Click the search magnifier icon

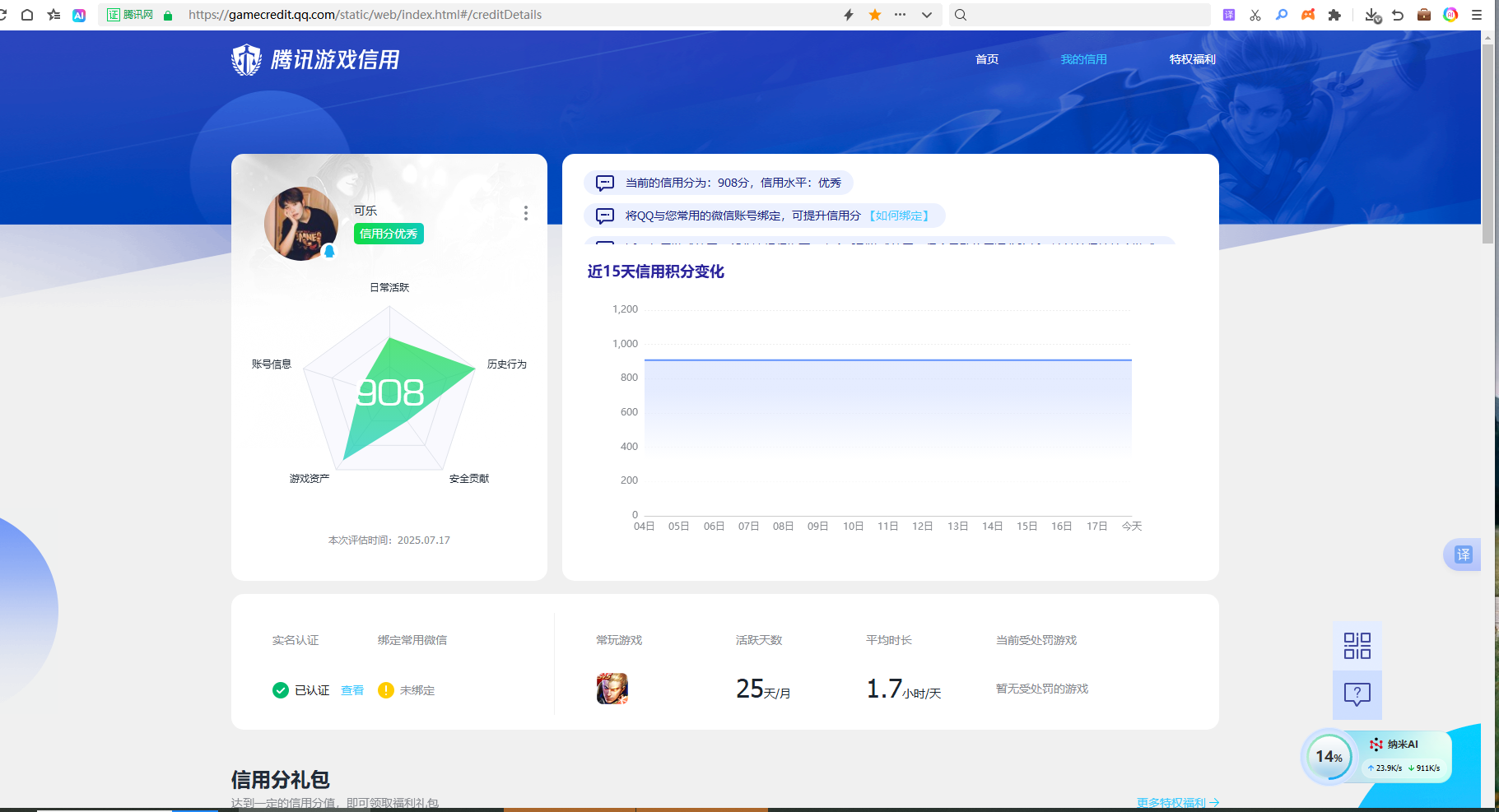[961, 15]
